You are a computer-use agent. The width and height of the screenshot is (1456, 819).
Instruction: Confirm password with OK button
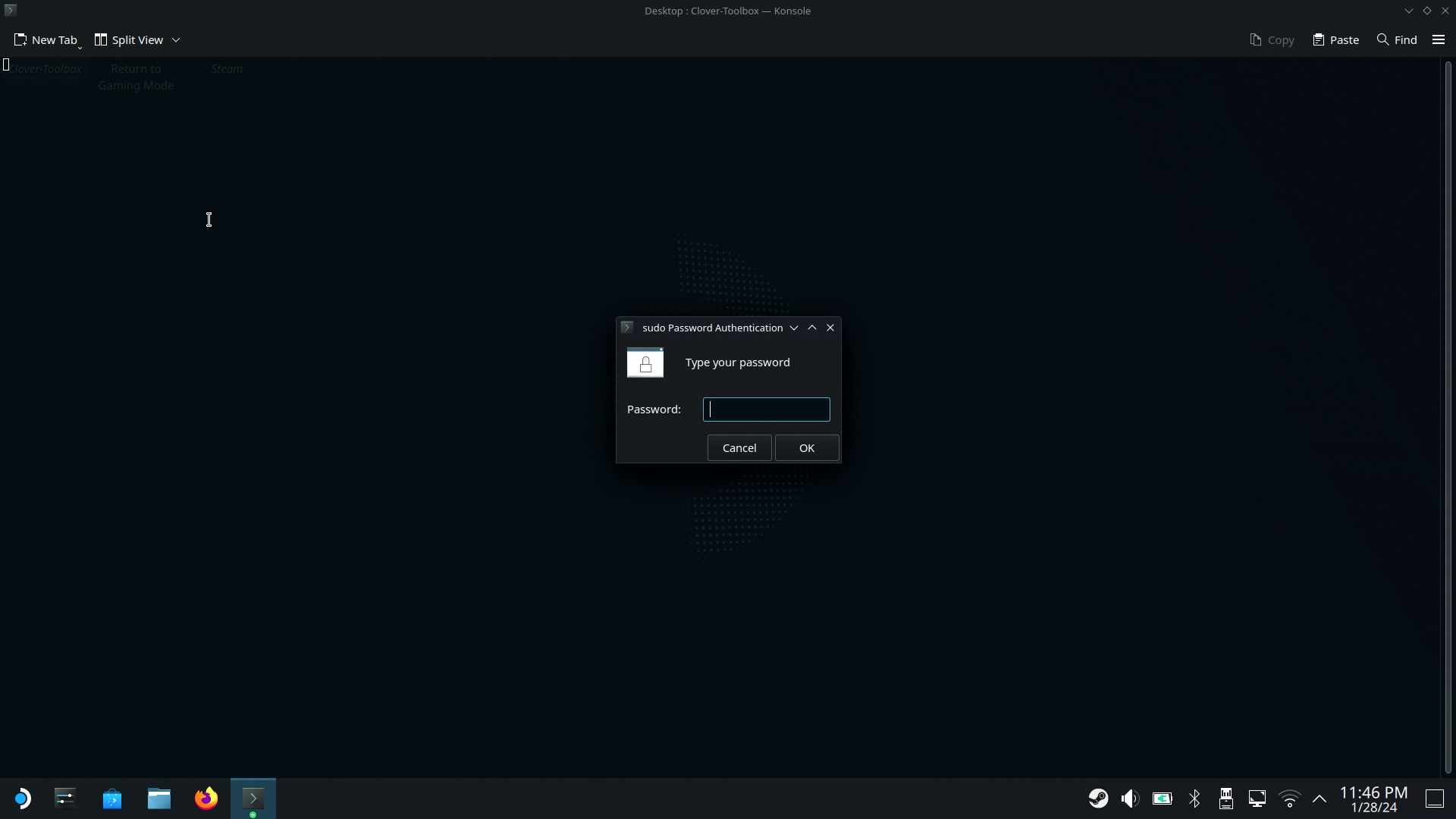pos(806,447)
